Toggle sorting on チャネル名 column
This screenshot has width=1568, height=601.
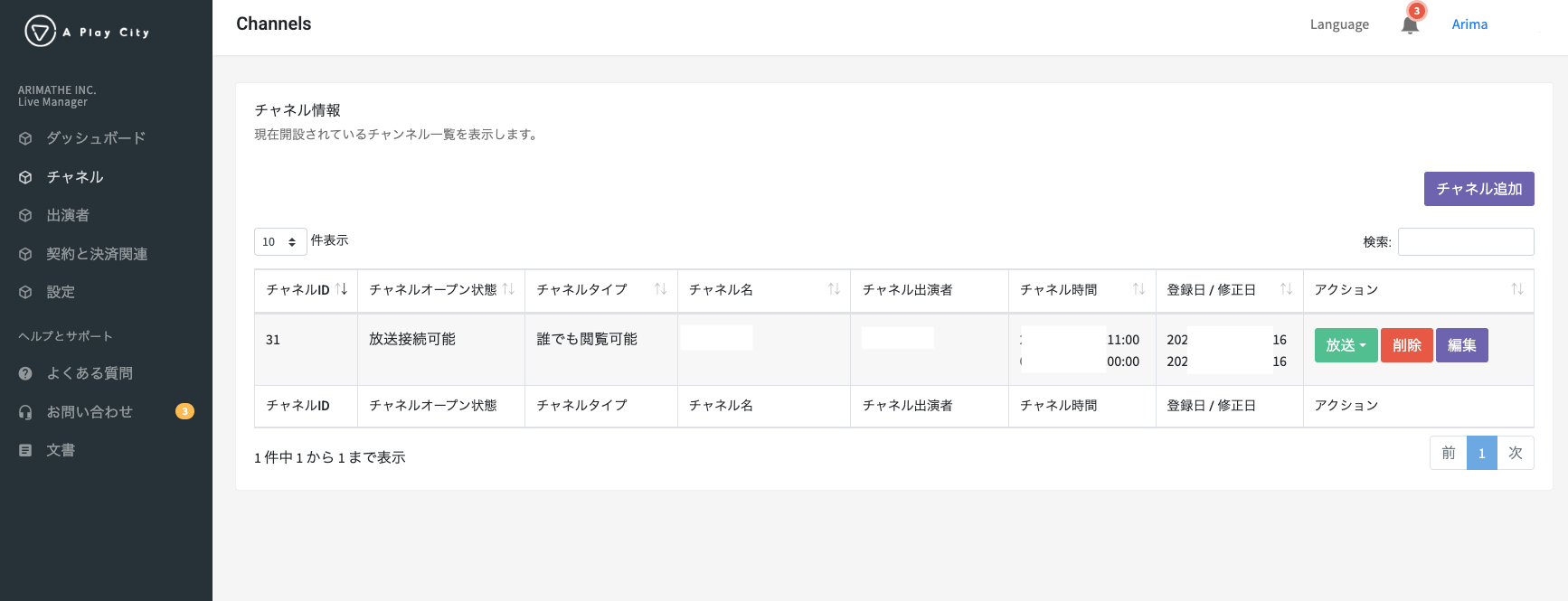pos(763,289)
